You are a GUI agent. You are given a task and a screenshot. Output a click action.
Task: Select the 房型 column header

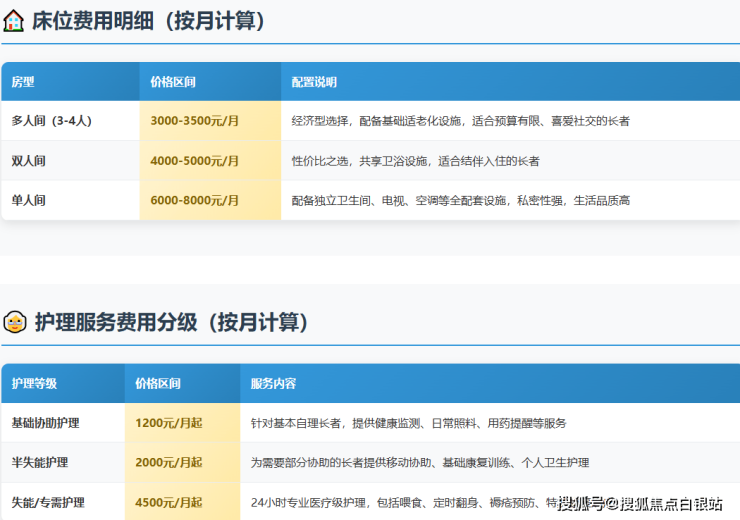coord(23,82)
